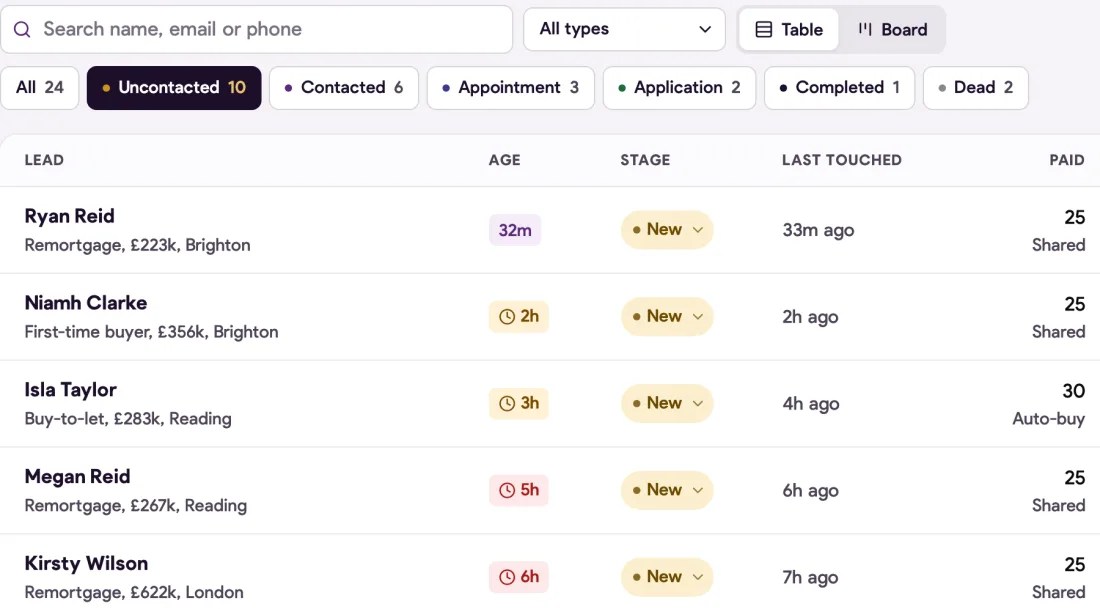Select the Application 2 filter tab
The width and height of the screenshot is (1100, 609).
(x=679, y=88)
